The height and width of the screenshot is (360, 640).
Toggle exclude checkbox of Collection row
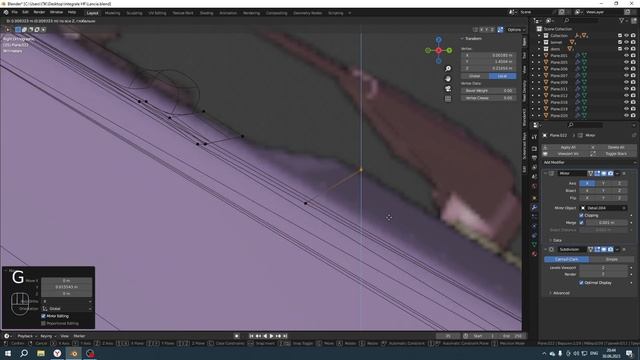tap(620, 36)
